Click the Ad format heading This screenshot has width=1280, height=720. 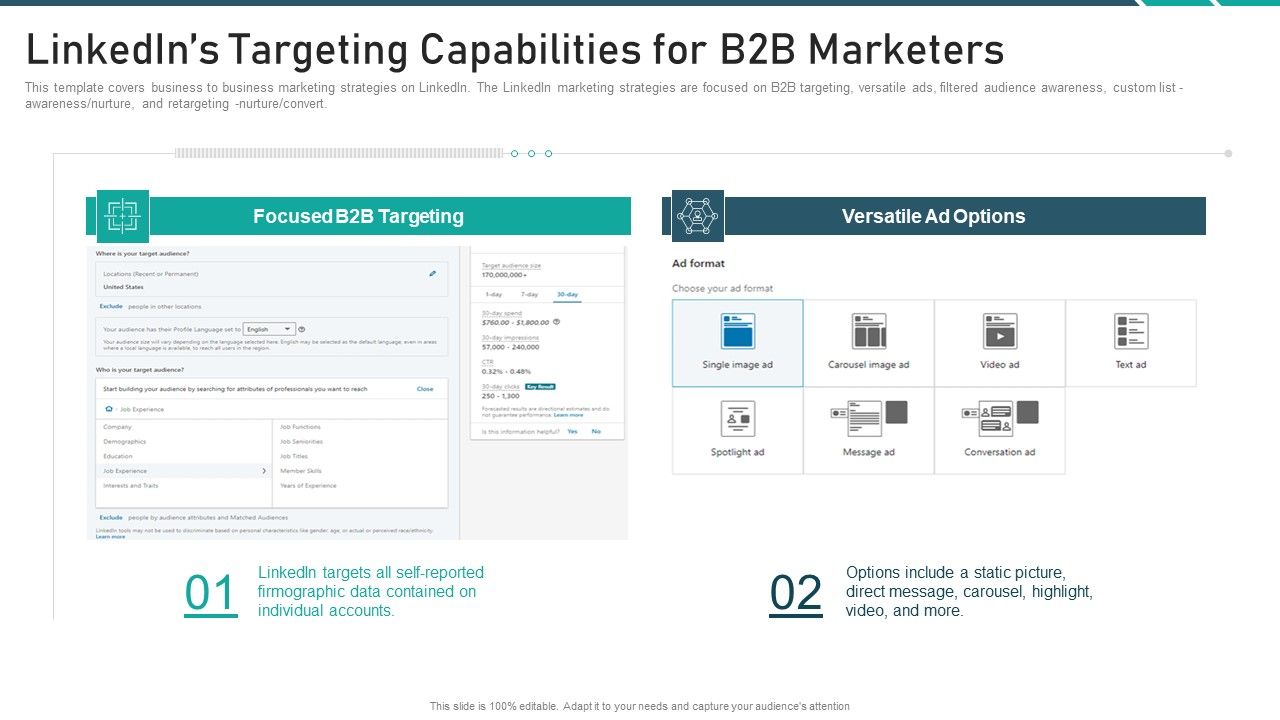point(699,264)
